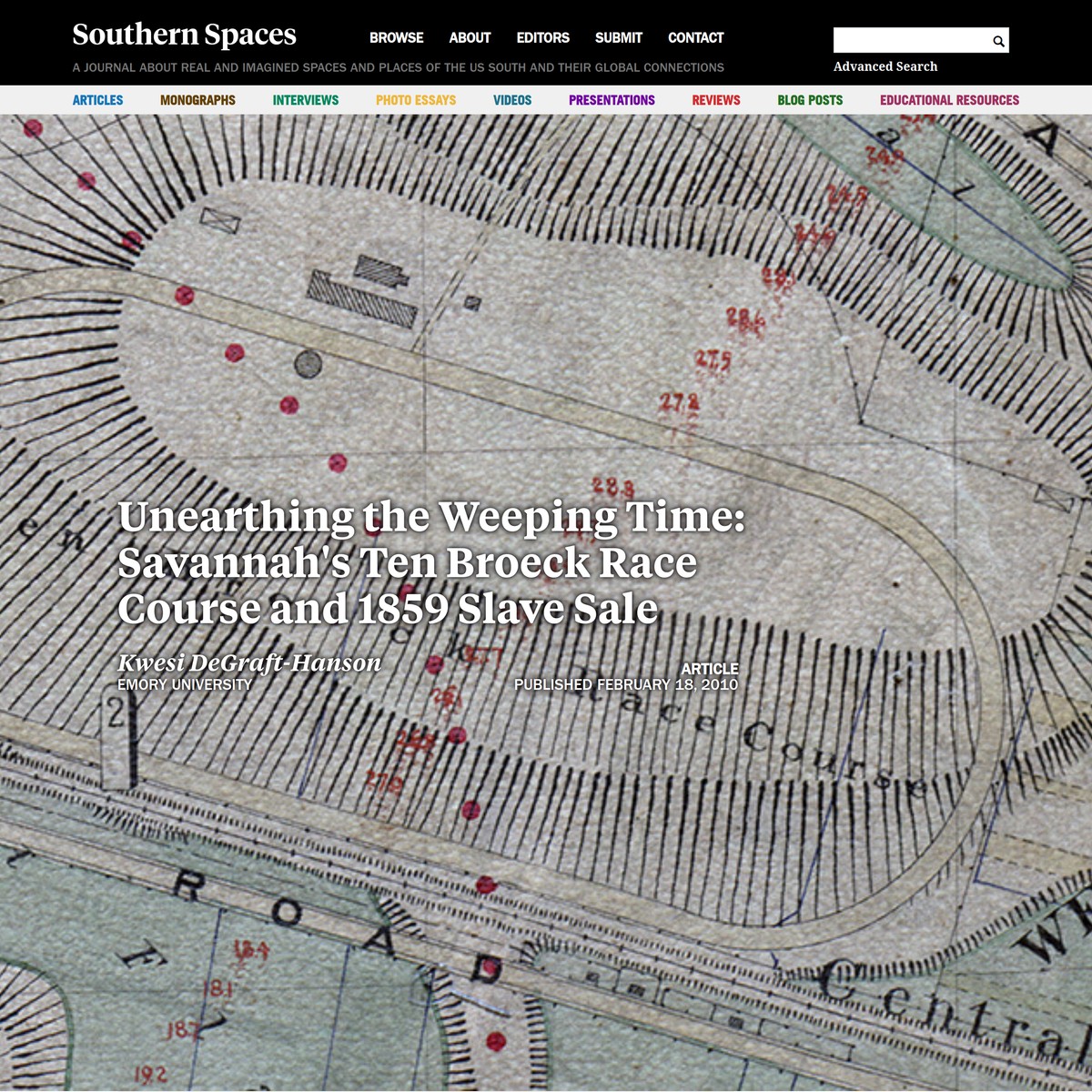This screenshot has width=1092, height=1092.
Task: View the Interviews section
Action: click(305, 100)
